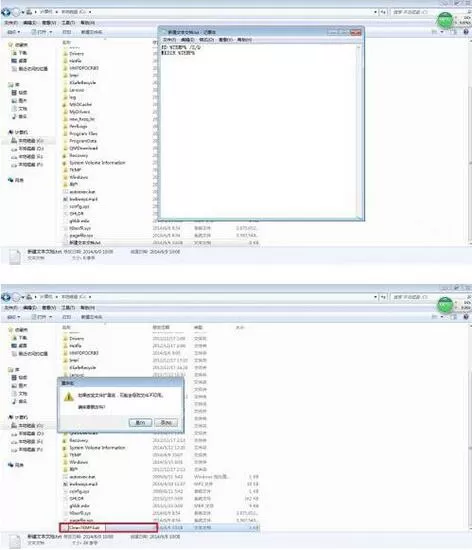Sort by 修改日期 column in the Explorer with the rename dialog
Image resolution: width=472 pixels, height=550 pixels.
(x=161, y=327)
